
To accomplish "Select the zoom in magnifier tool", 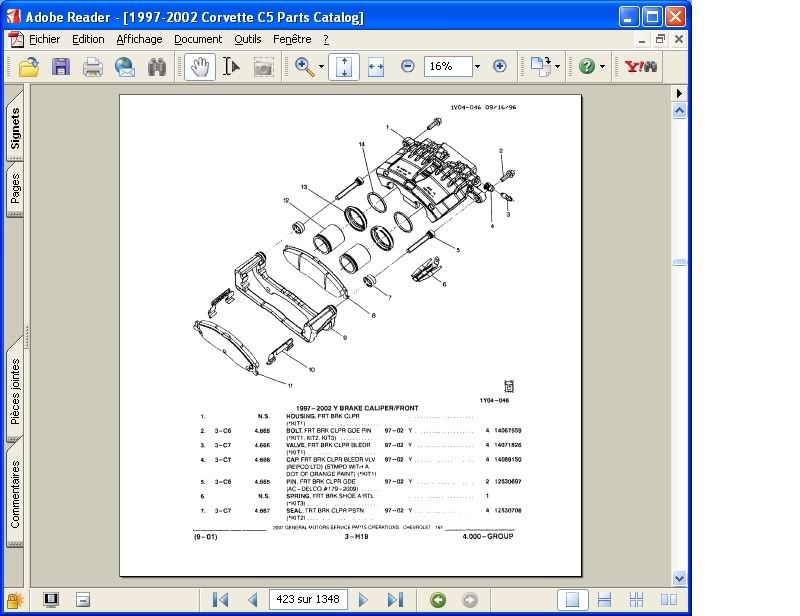I will pyautogui.click(x=305, y=67).
